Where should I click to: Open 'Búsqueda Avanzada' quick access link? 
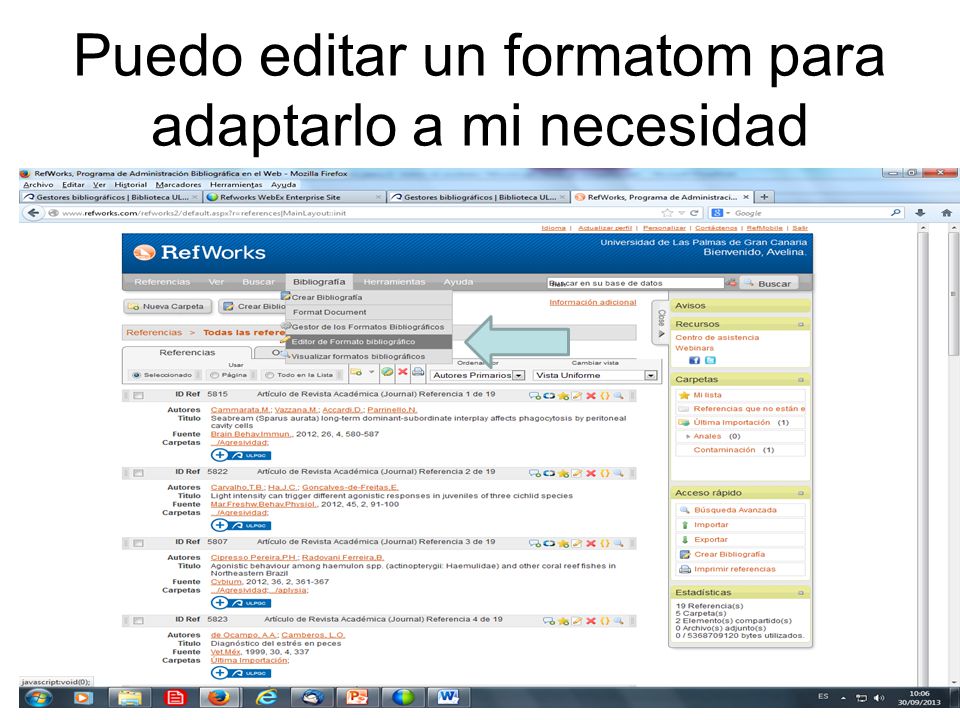pos(735,510)
